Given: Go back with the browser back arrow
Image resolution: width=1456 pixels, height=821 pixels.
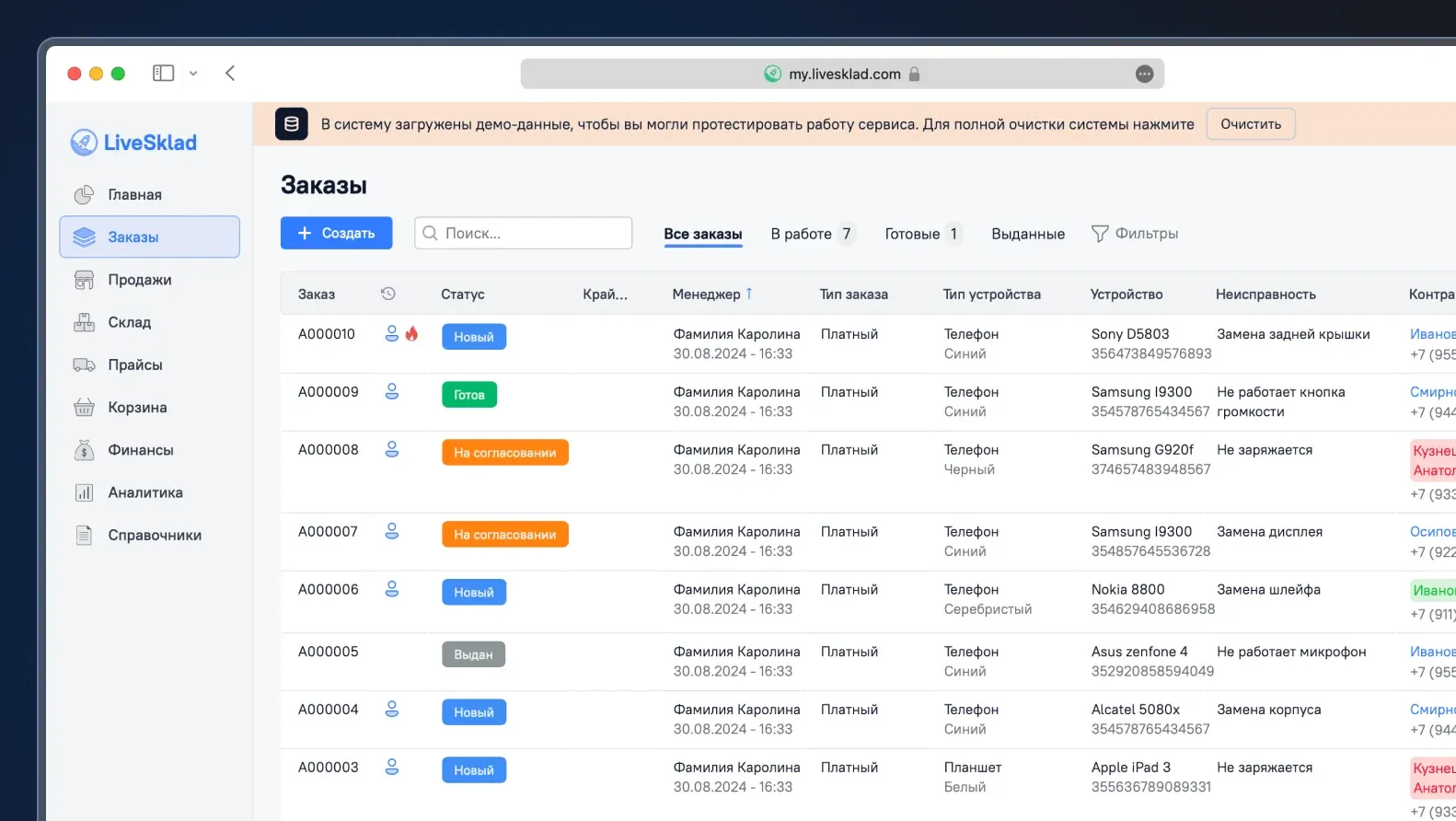Looking at the screenshot, I should 230,73.
